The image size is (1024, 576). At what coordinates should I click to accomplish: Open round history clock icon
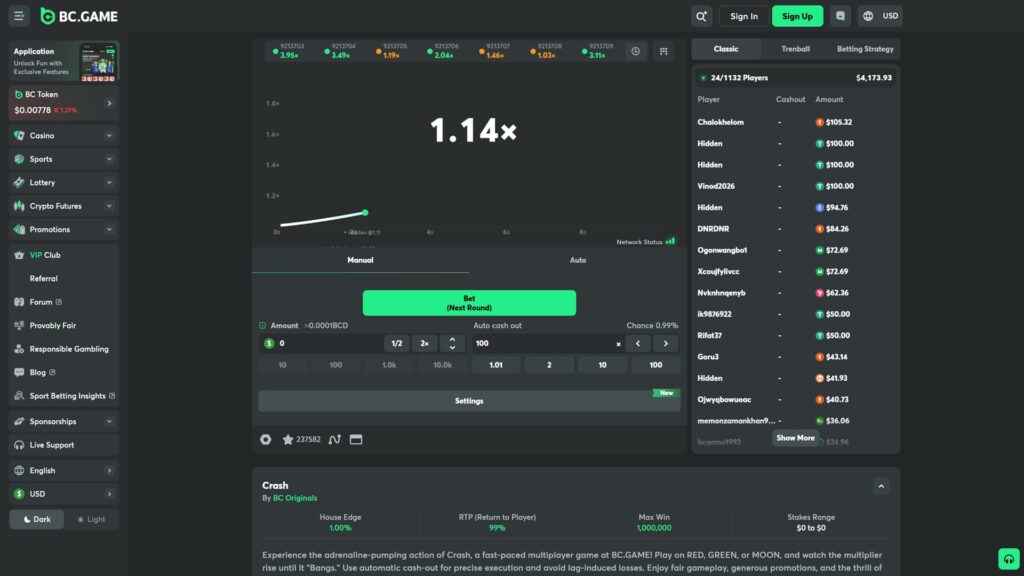[635, 51]
